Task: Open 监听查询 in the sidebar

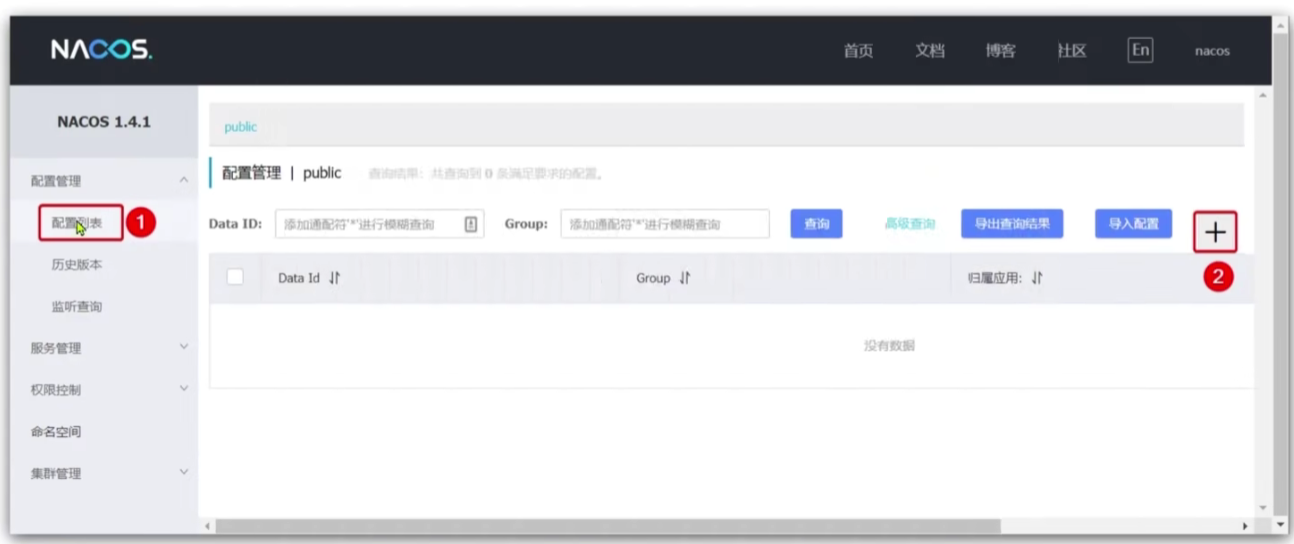Action: (76, 306)
